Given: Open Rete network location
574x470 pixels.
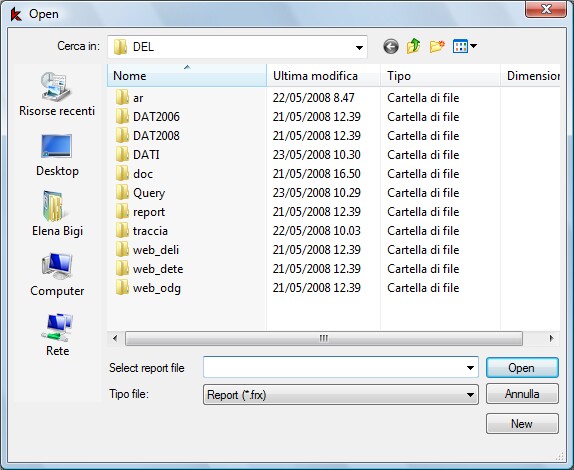Looking at the screenshot, I should (x=57, y=335).
